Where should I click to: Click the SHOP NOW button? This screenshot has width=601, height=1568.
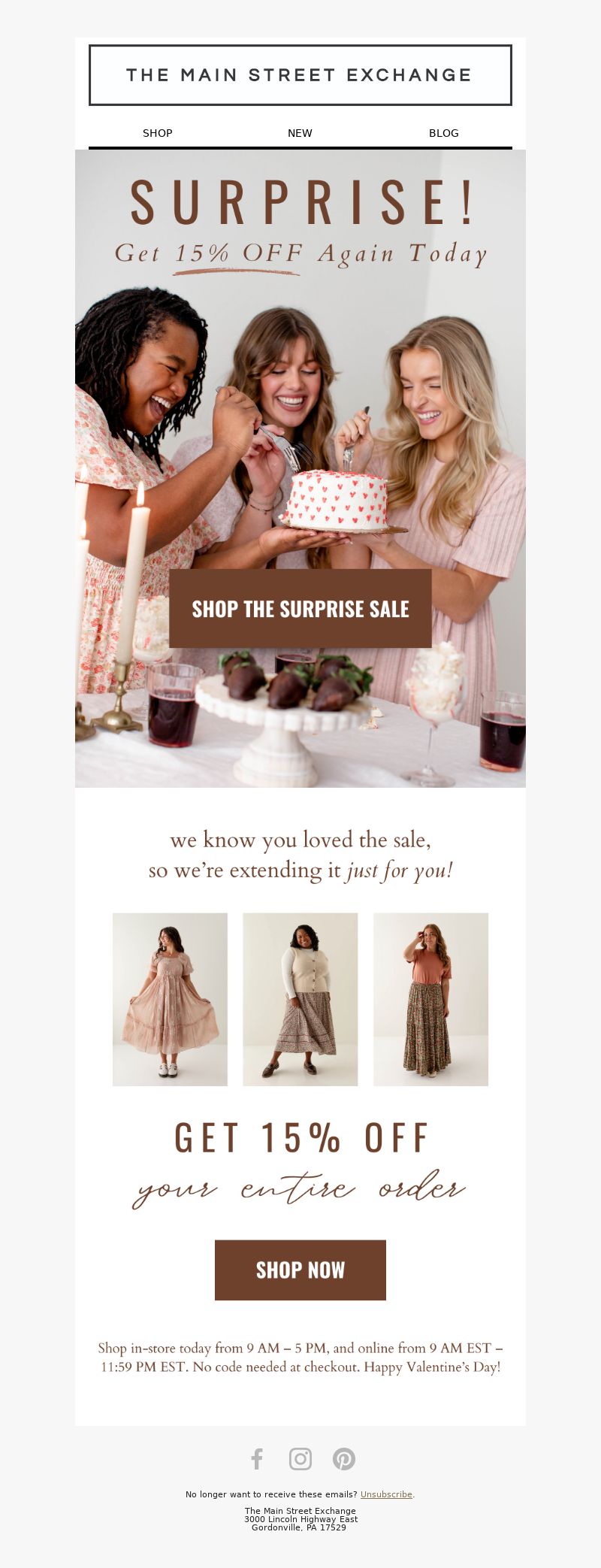point(300,1270)
